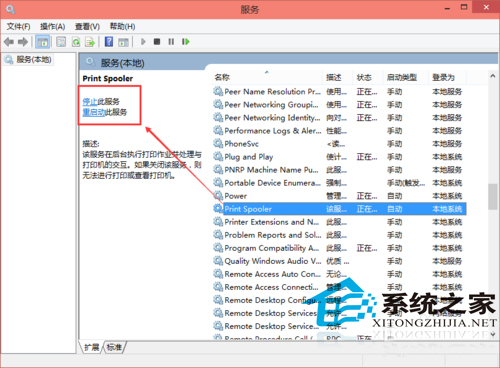
Task: Open the Properties toolbar icon
Action: (x=61, y=42)
